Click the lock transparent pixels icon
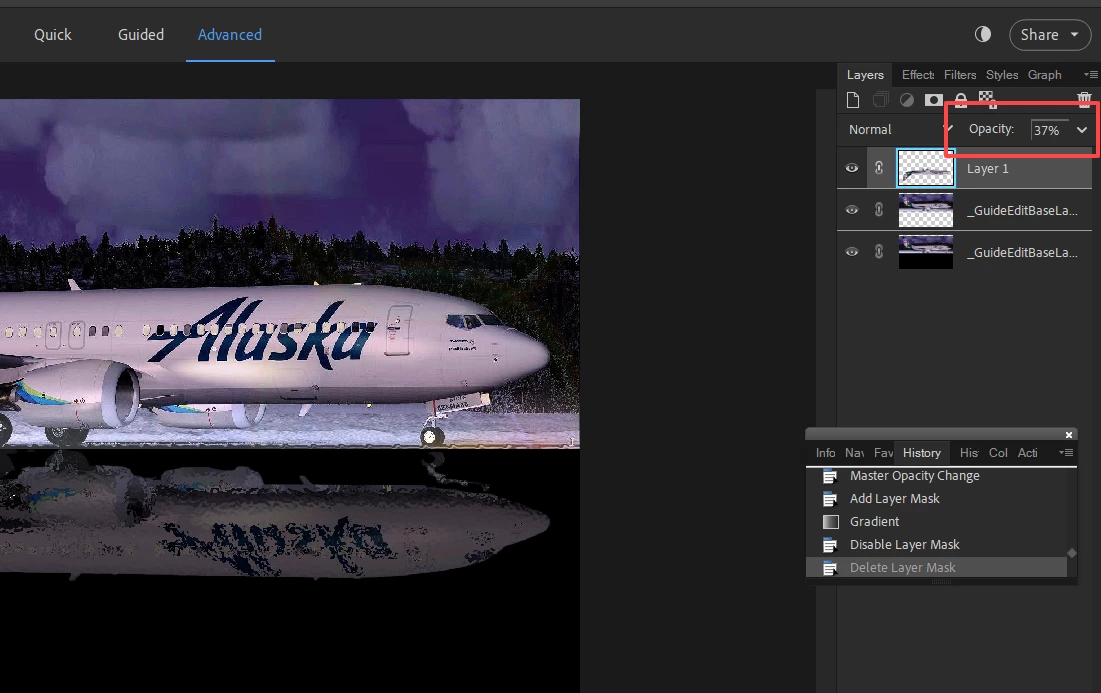Viewport: 1101px width, 693px height. point(987,100)
